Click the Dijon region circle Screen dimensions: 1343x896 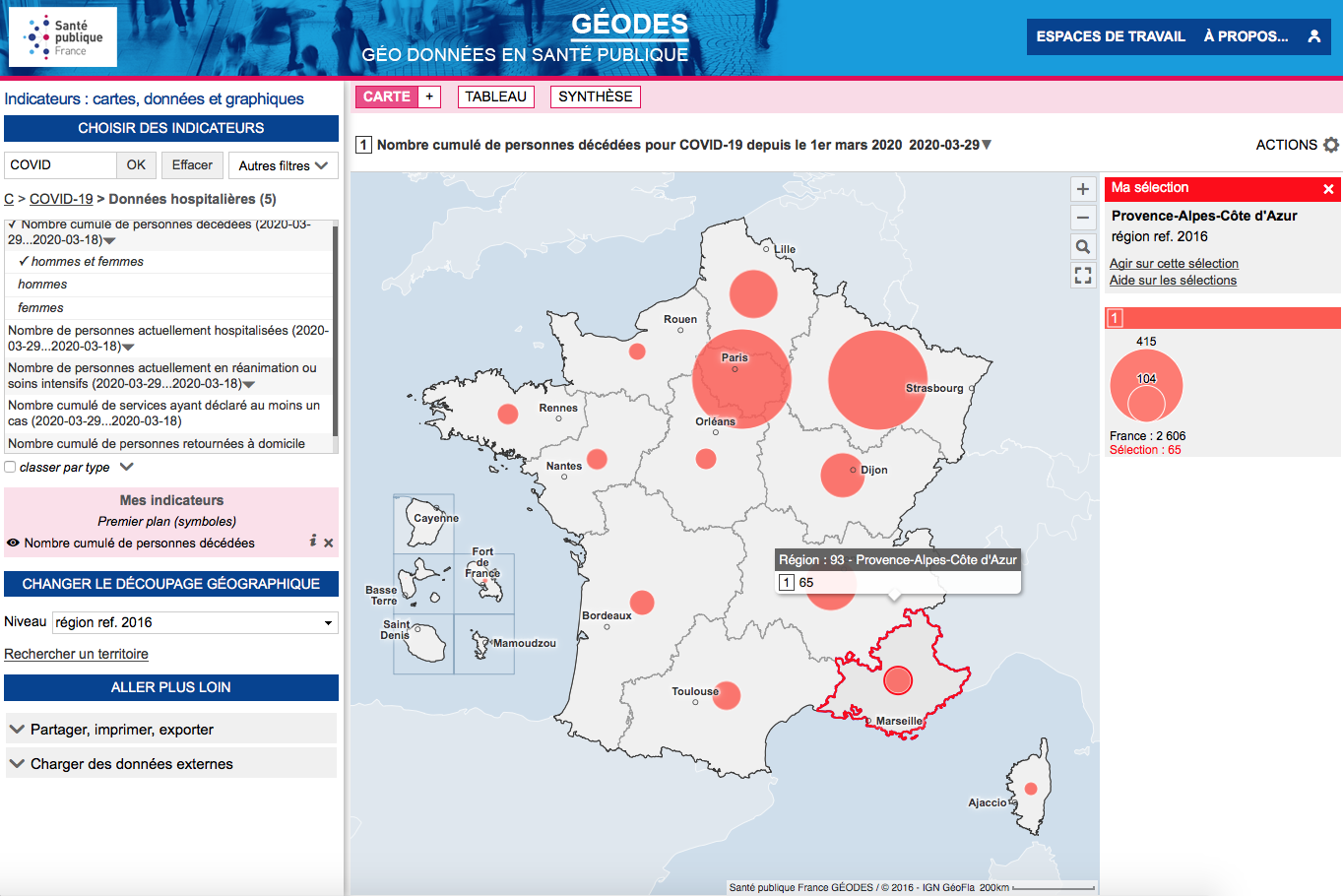tap(843, 476)
